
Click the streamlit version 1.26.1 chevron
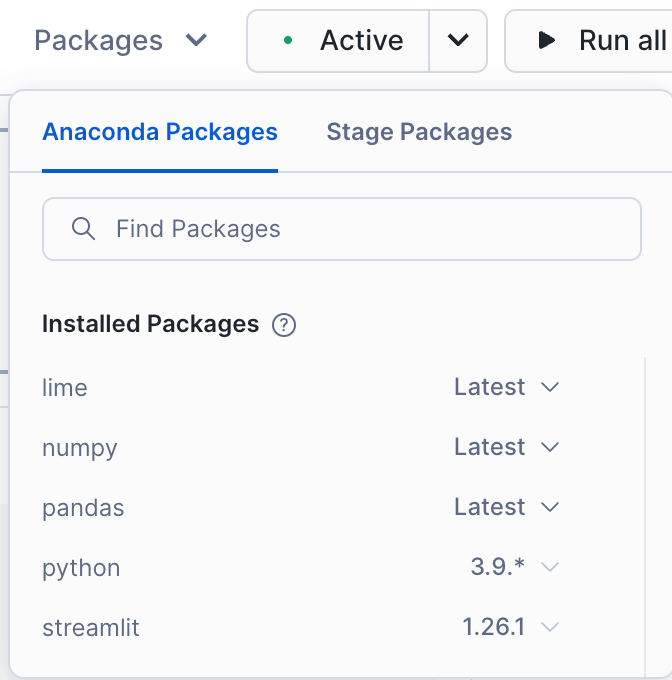549,628
